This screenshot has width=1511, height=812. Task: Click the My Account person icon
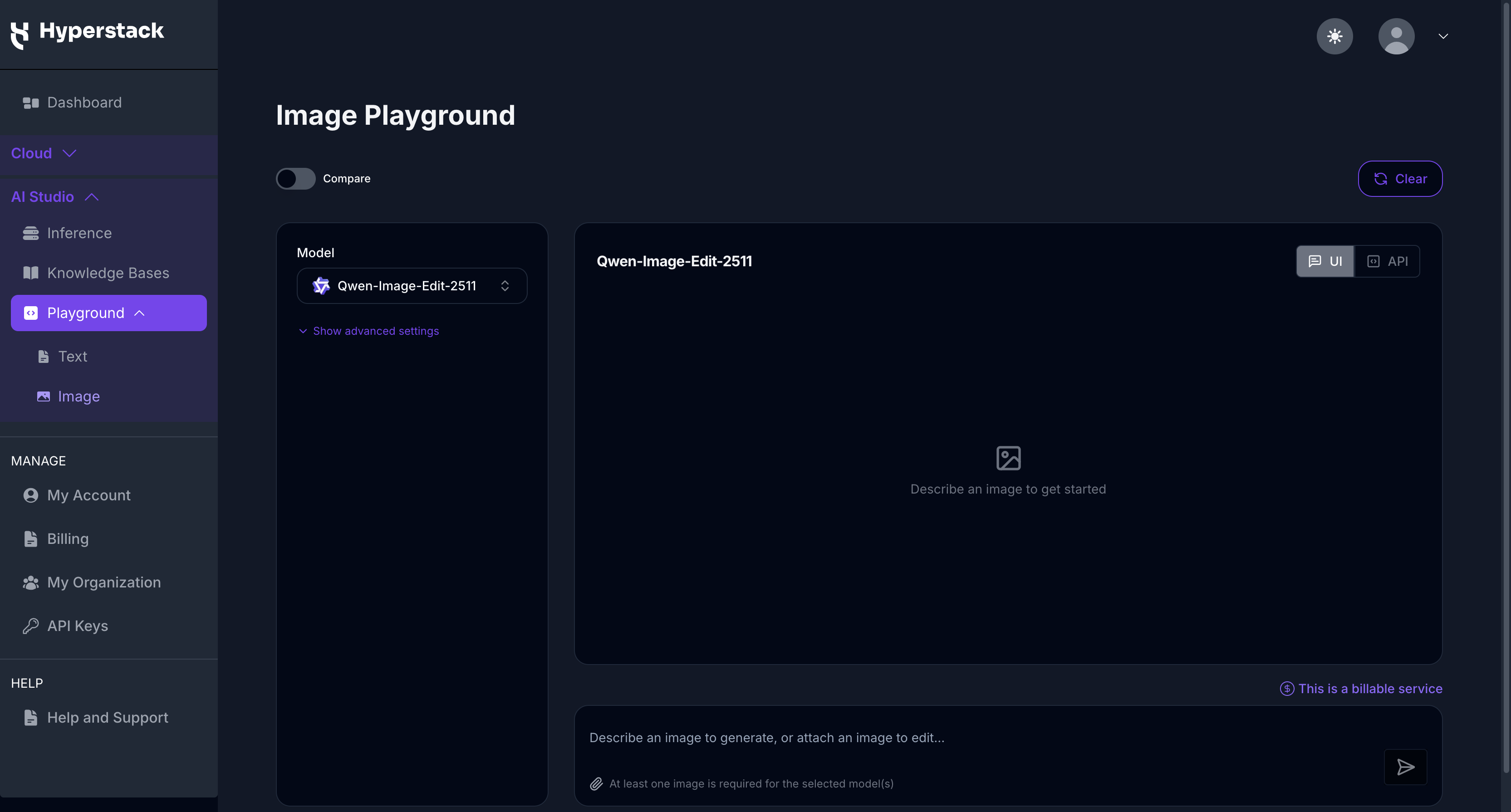click(30, 495)
